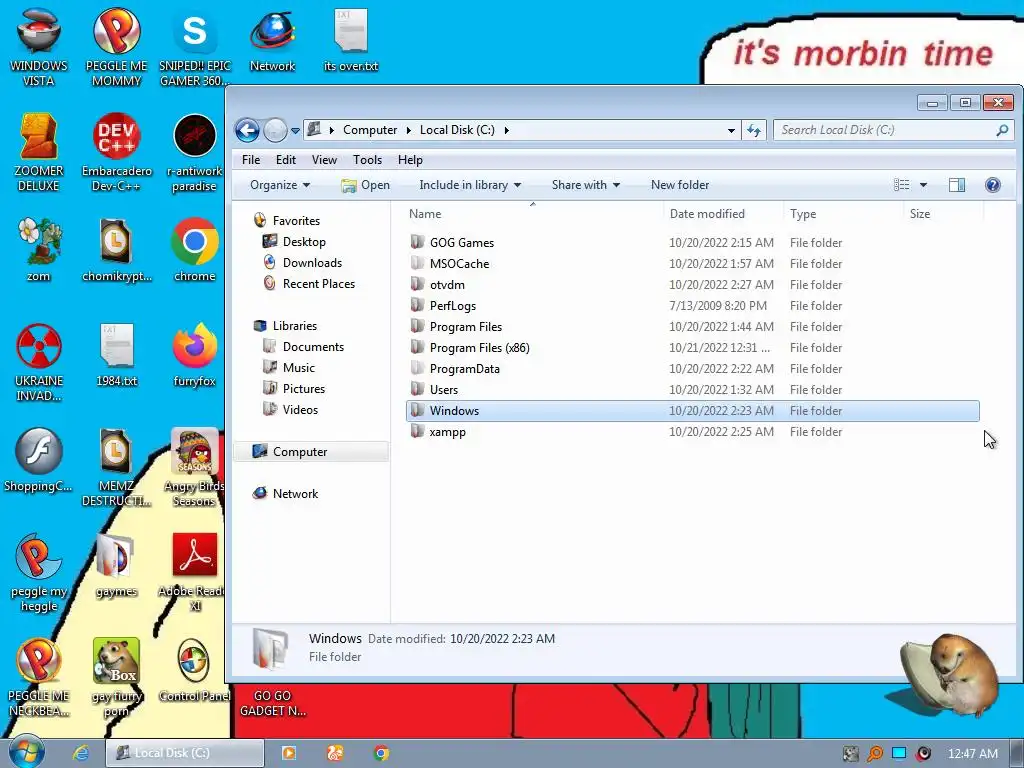Open the Tools menu
The width and height of the screenshot is (1024, 768).
point(367,160)
